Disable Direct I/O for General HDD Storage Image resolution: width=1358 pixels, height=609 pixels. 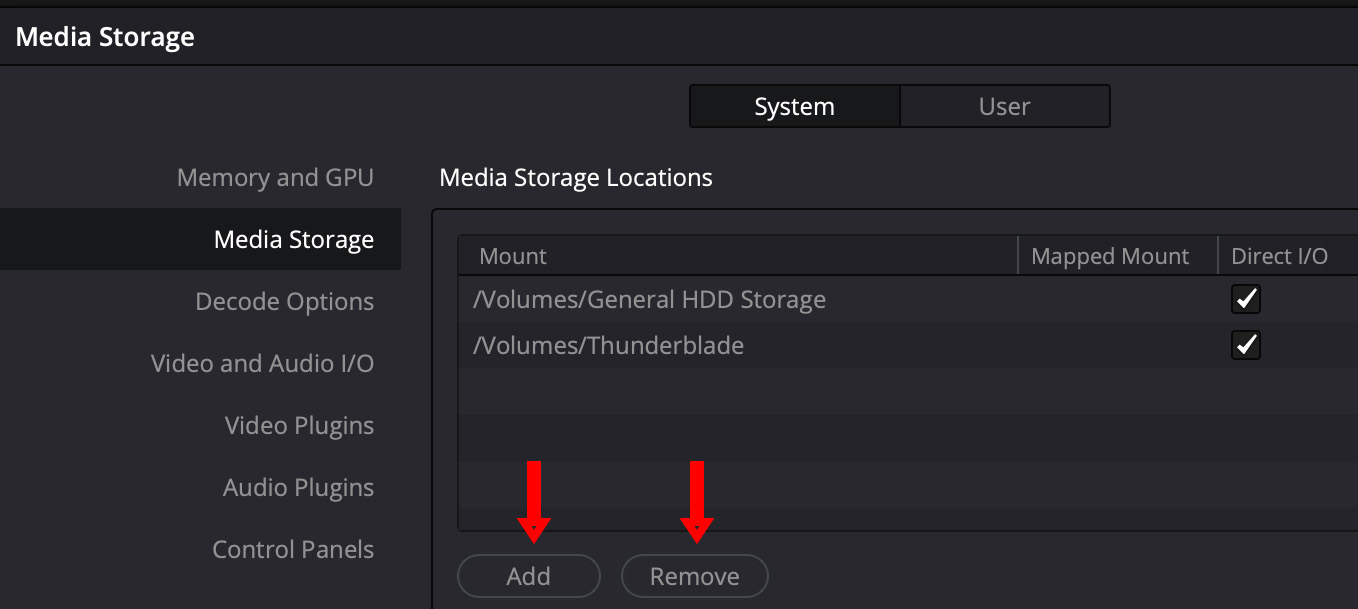point(1246,299)
